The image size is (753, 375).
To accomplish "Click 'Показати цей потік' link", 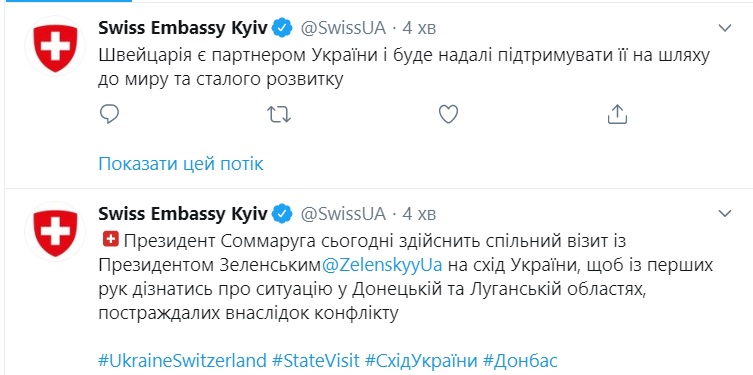I will pos(181,164).
